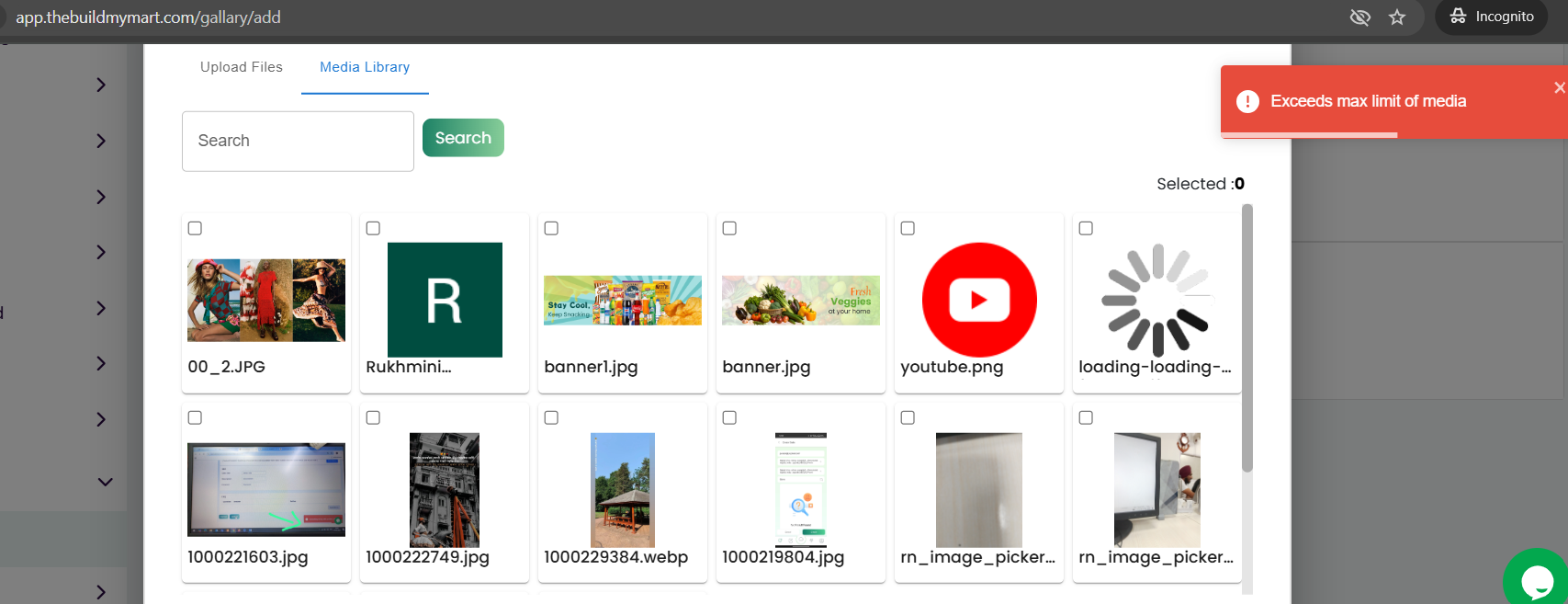This screenshot has height=604, width=1568.
Task: Select the loading spinner image thumbnail
Action: click(x=1157, y=300)
